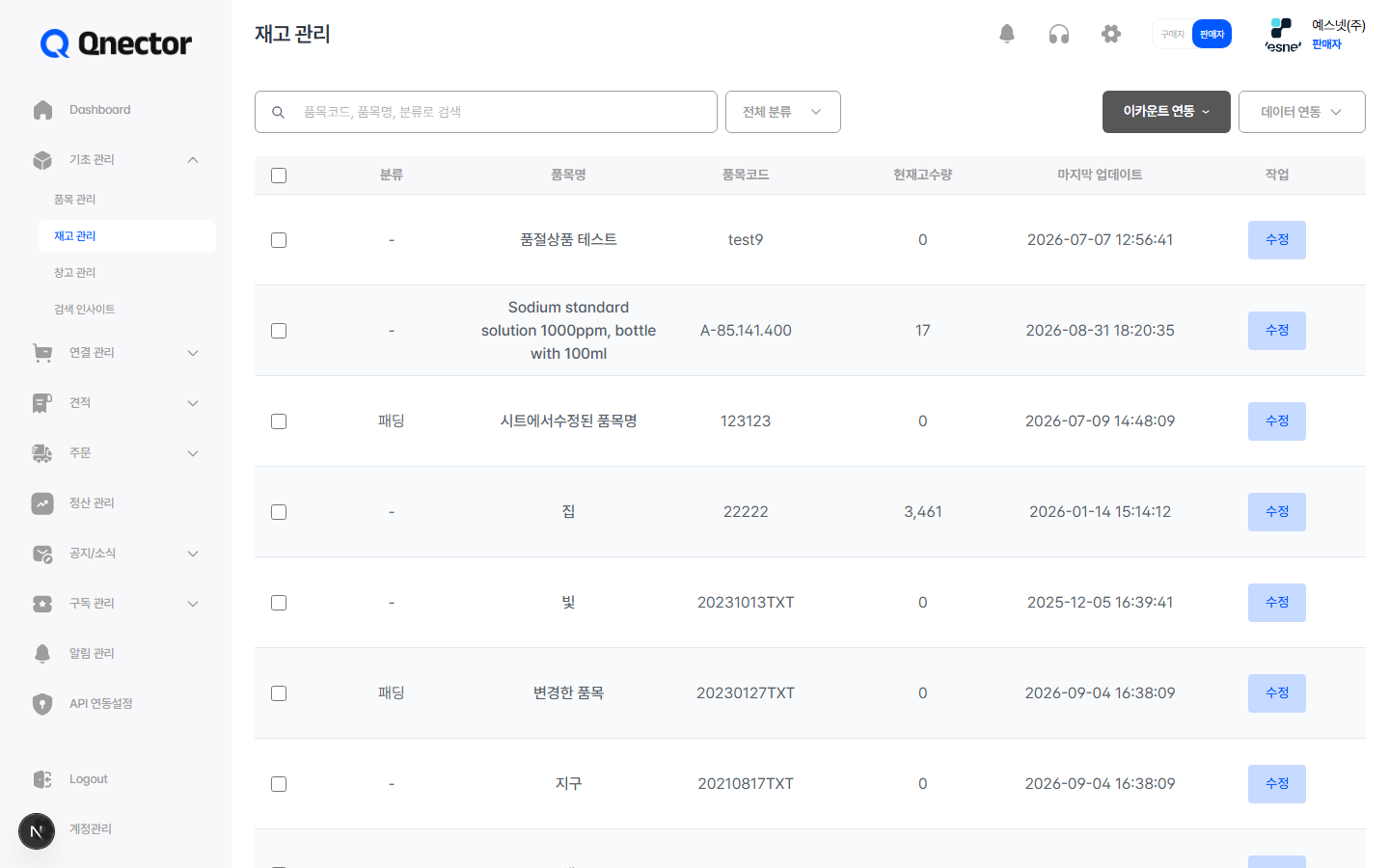Expand the 주문 chevron
The height and width of the screenshot is (868, 1389).
[193, 453]
